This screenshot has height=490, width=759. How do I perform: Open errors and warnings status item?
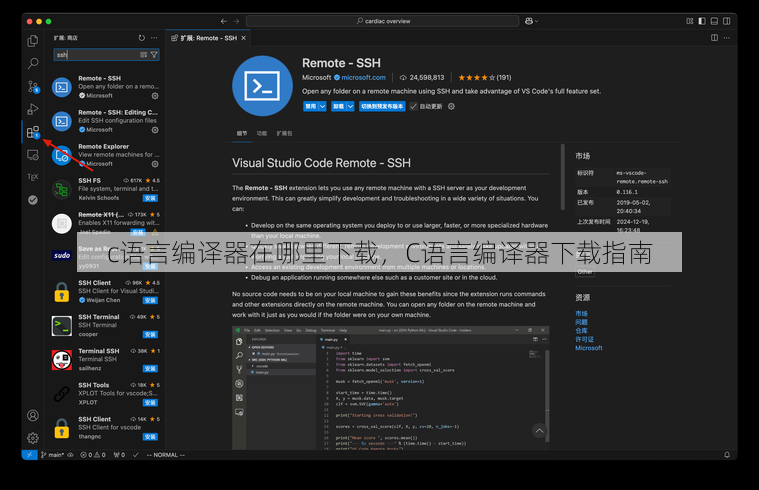93,455
